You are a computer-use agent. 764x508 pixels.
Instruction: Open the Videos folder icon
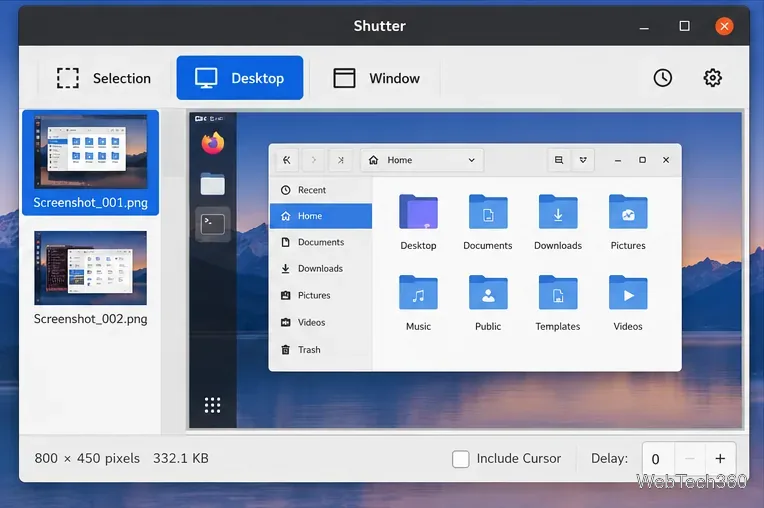(x=628, y=293)
